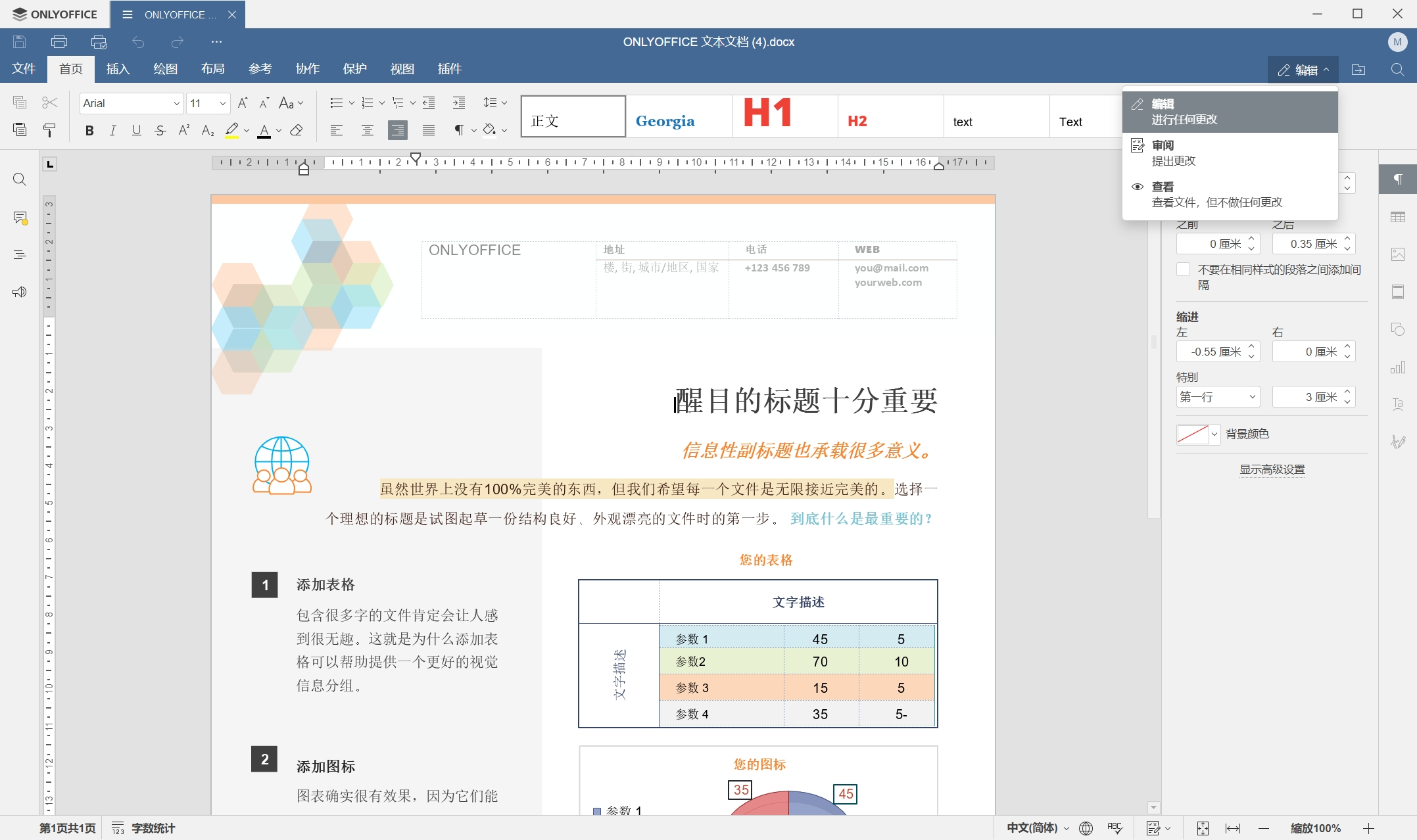
Task: Enable no spacing between same-style paragraphs checkbox
Action: click(x=1184, y=269)
